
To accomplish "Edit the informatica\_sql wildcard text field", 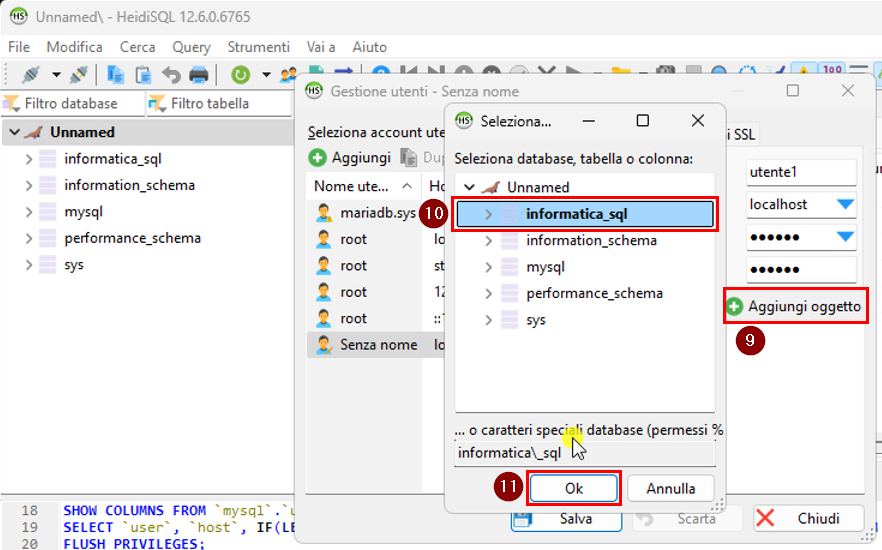I will point(585,453).
